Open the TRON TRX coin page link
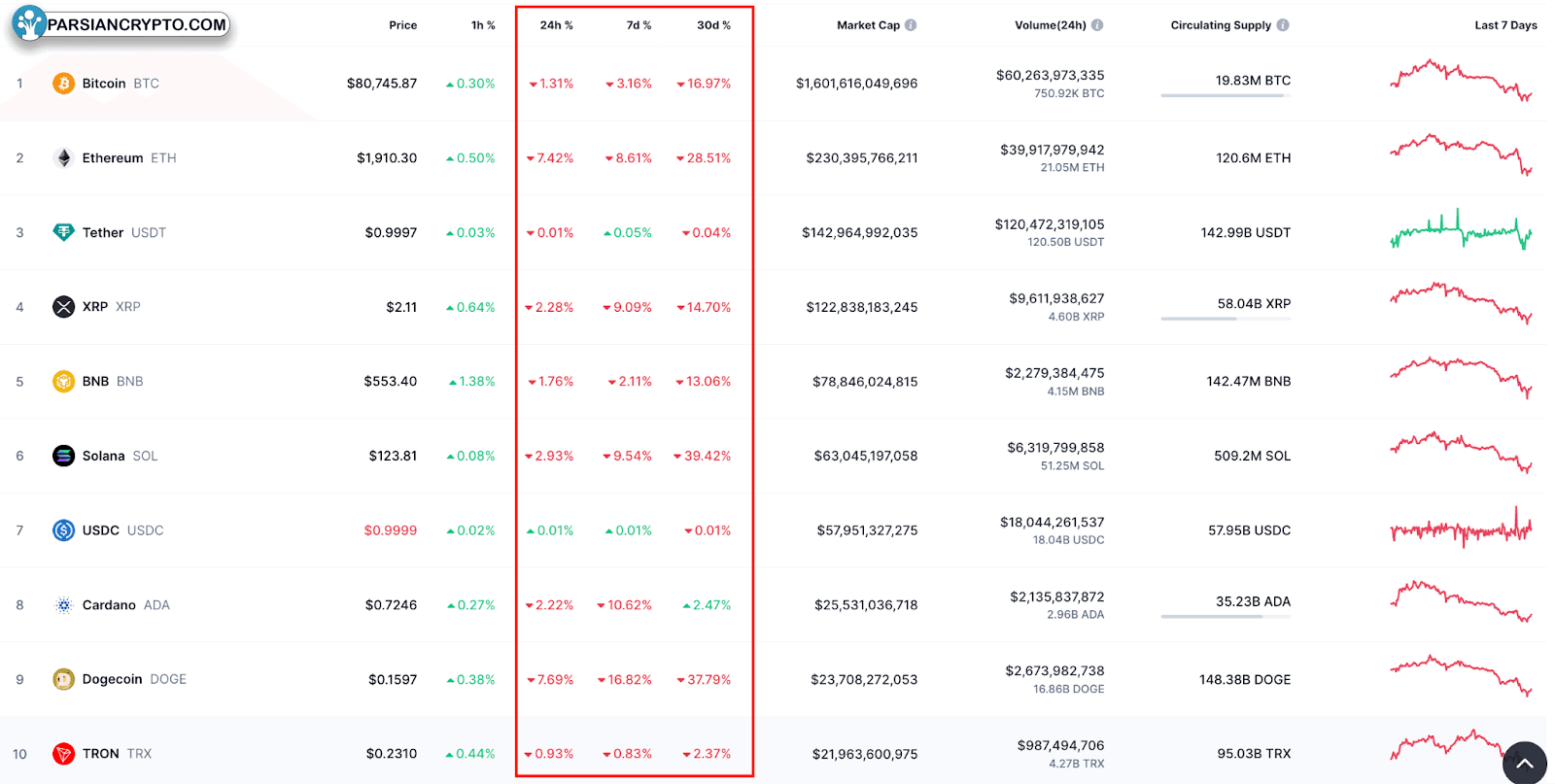This screenshot has width=1555, height=784. click(x=117, y=754)
